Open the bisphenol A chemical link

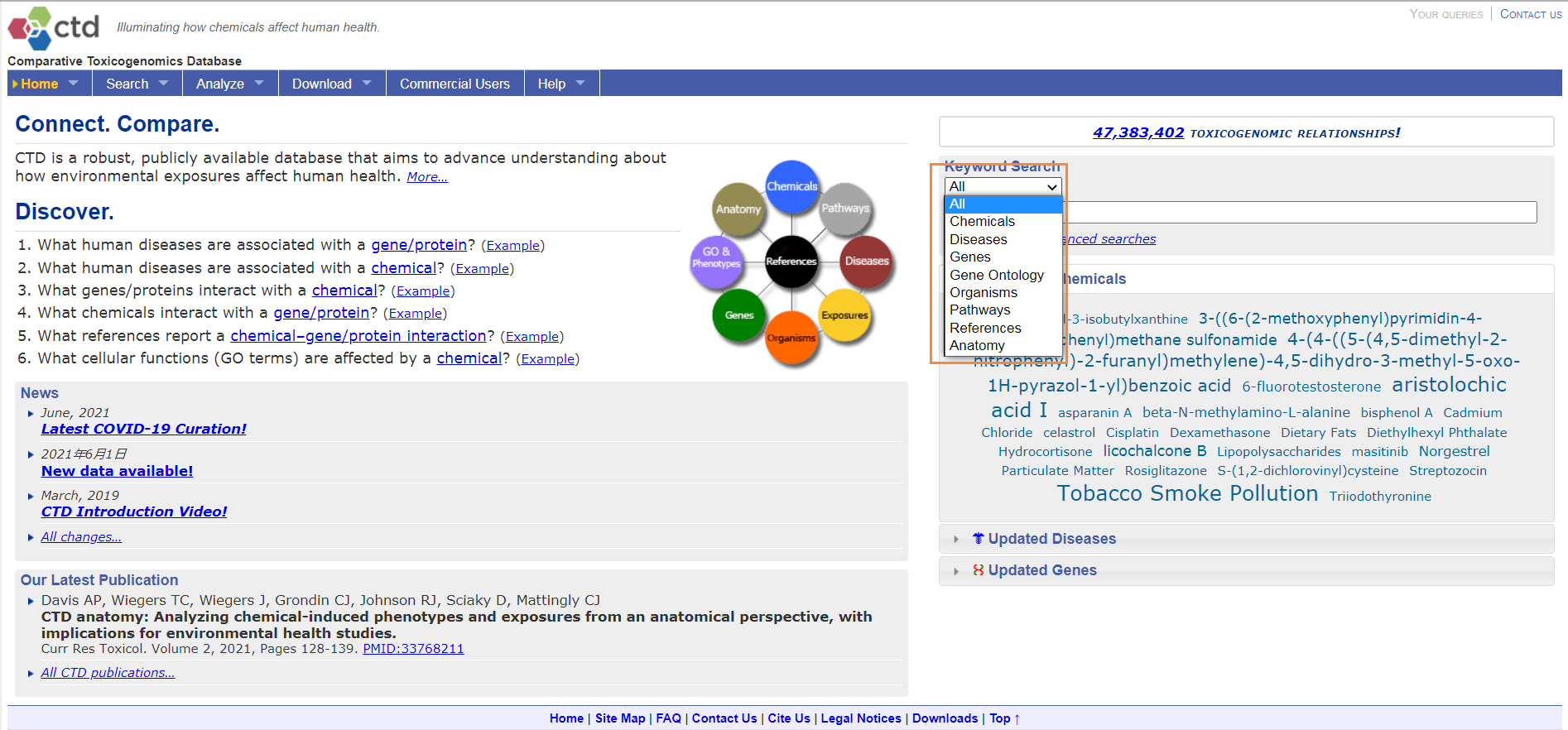pos(1397,413)
